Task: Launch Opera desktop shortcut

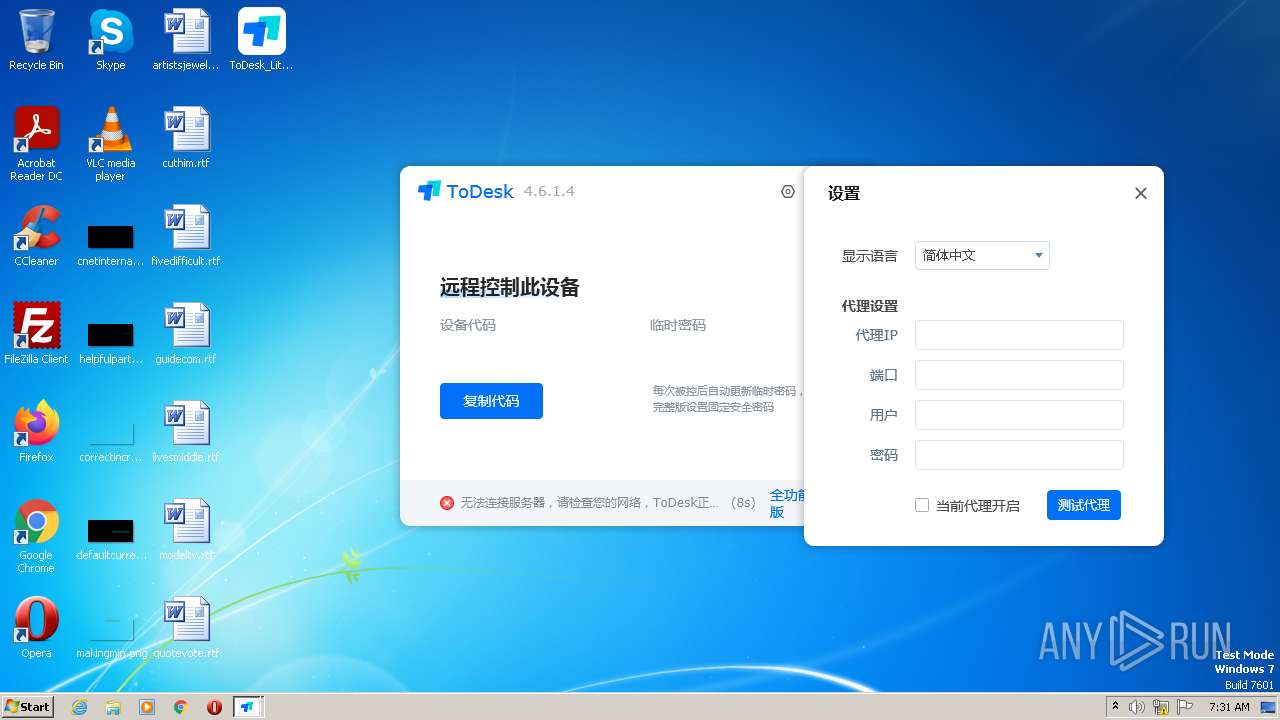Action: pyautogui.click(x=36, y=628)
